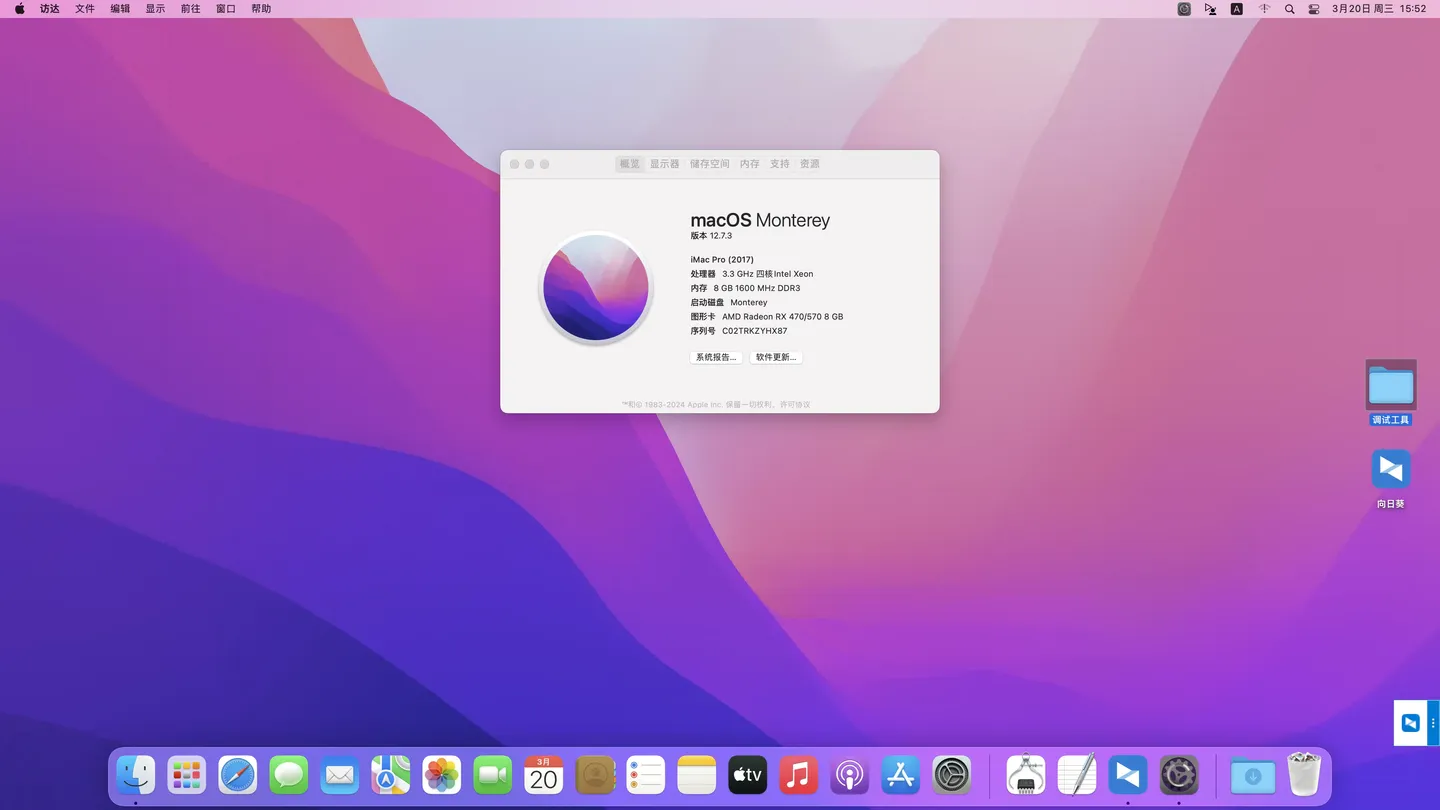Open Safari from the Dock
This screenshot has width=1440, height=810.
(x=237, y=775)
